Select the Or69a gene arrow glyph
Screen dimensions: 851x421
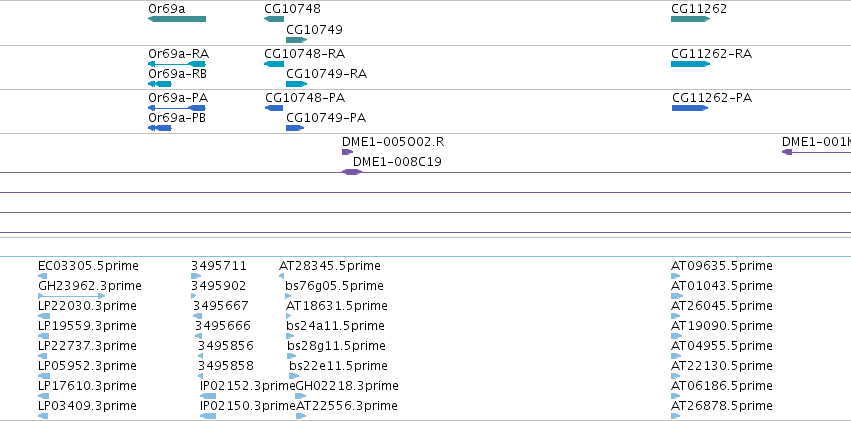pyautogui.click(x=177, y=19)
